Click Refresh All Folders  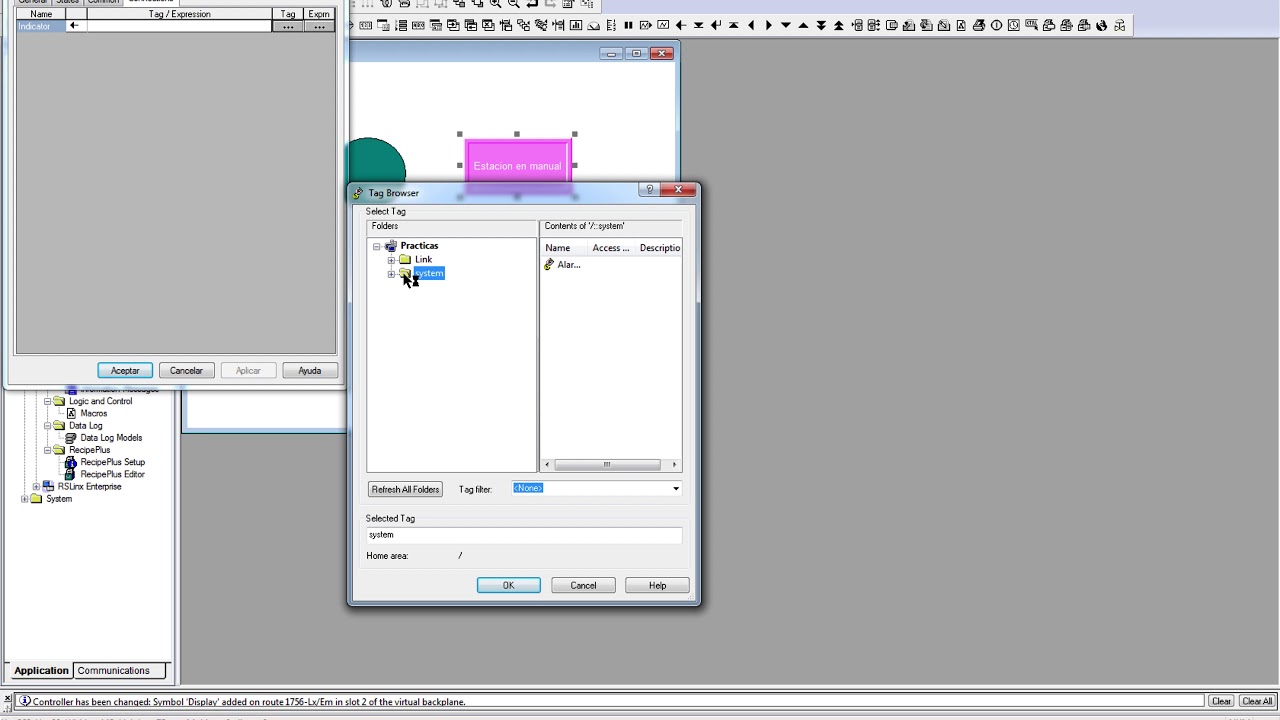(x=405, y=489)
